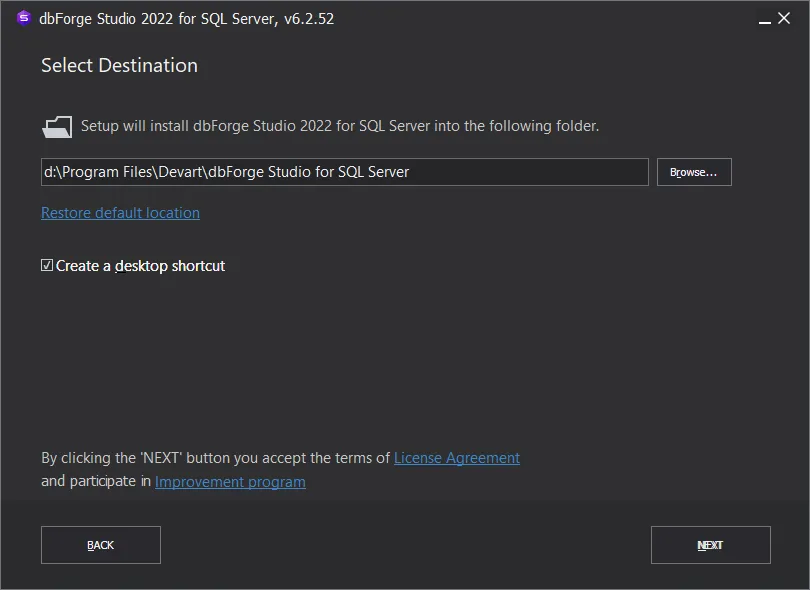Screen dimensions: 810x590
Task: Close the dbForge Studio setup window
Action: (784, 18)
